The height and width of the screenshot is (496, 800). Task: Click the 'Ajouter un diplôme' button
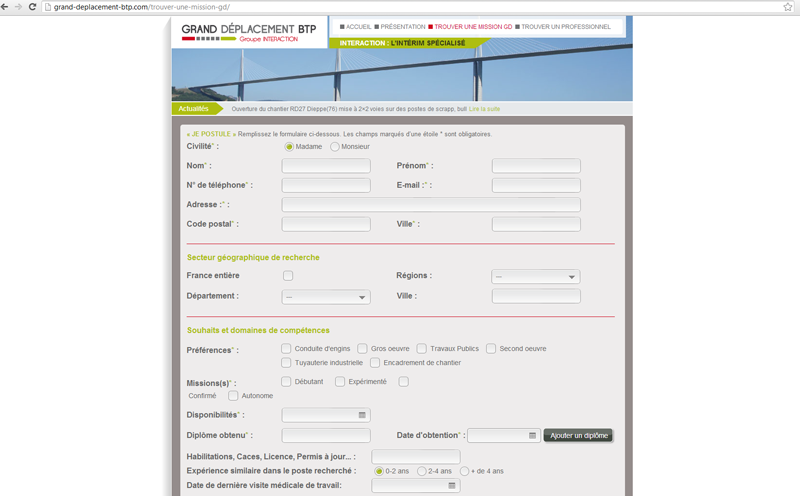[x=579, y=435]
